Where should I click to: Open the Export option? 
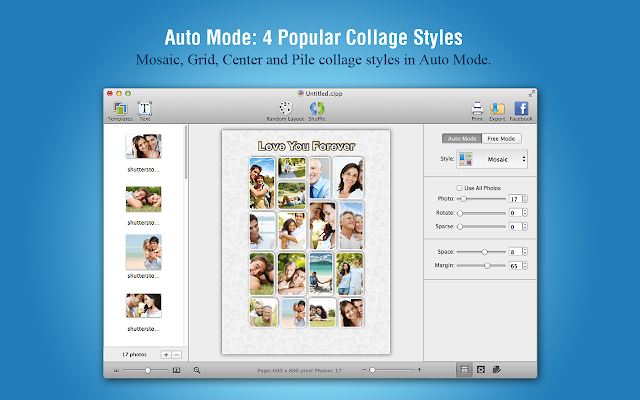coord(497,111)
